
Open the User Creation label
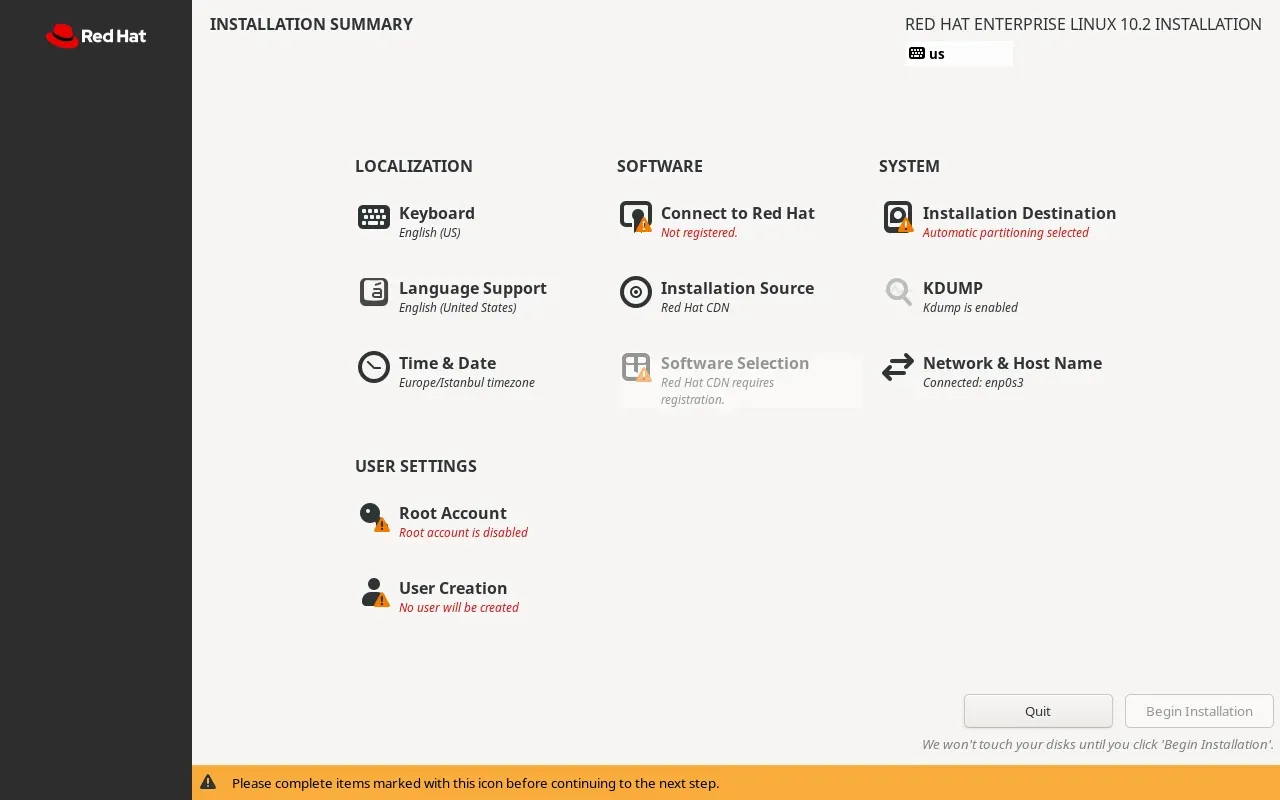pyautogui.click(x=453, y=588)
